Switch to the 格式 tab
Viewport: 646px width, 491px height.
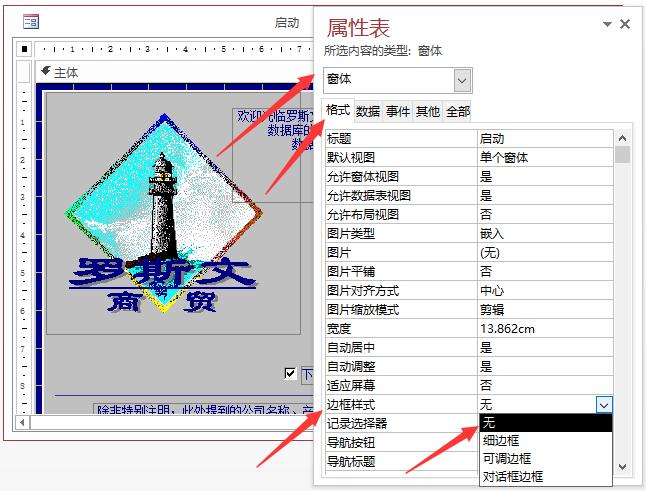338,110
